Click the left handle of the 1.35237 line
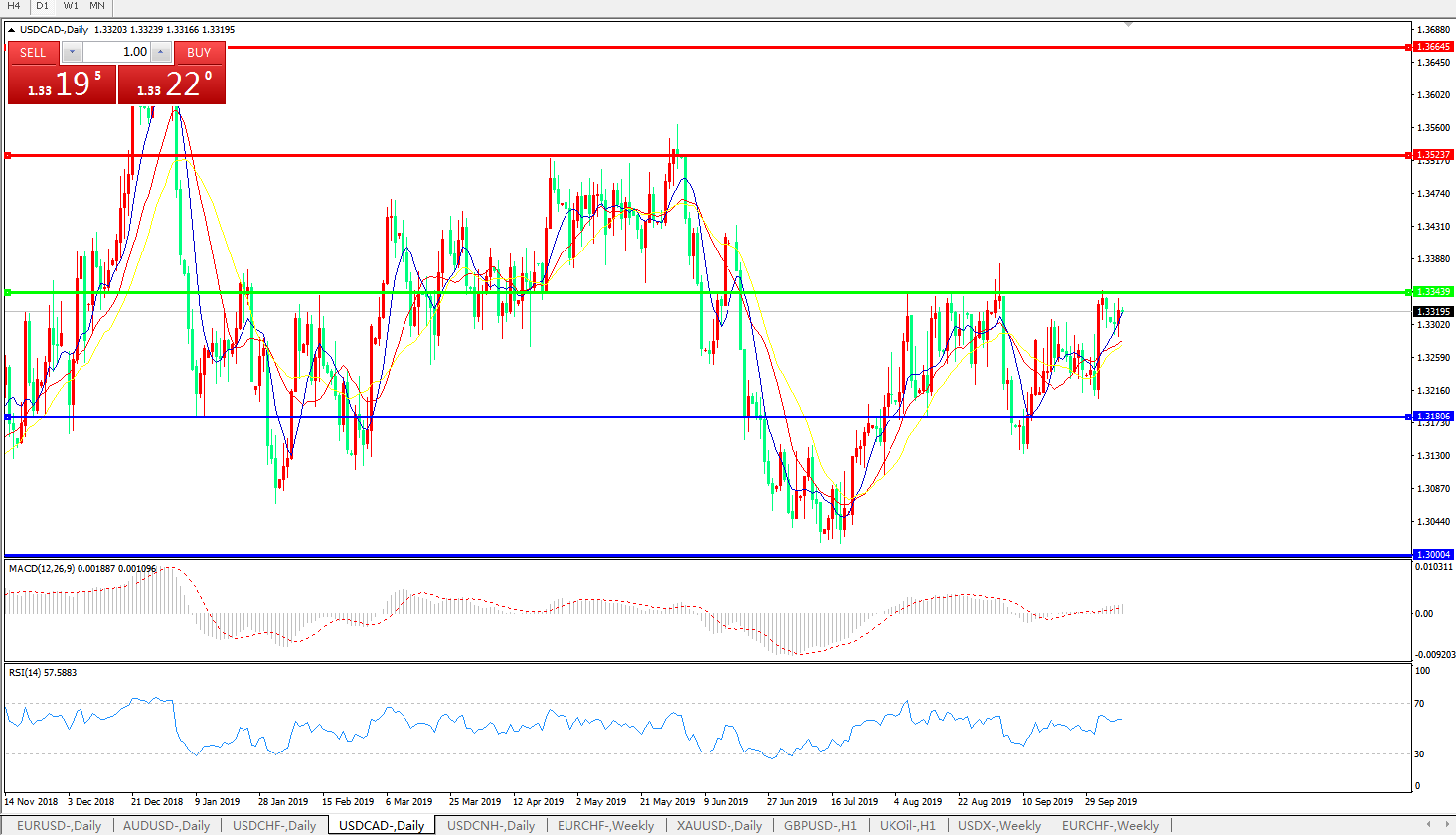Screen dimensions: 1456x836 pyautogui.click(x=8, y=155)
